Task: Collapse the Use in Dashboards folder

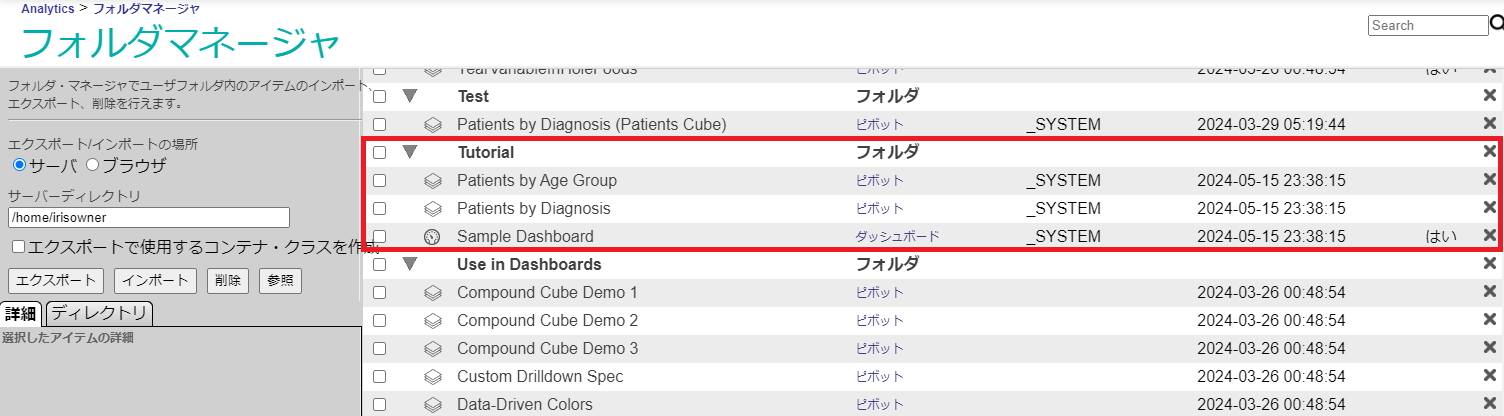Action: coord(410,265)
